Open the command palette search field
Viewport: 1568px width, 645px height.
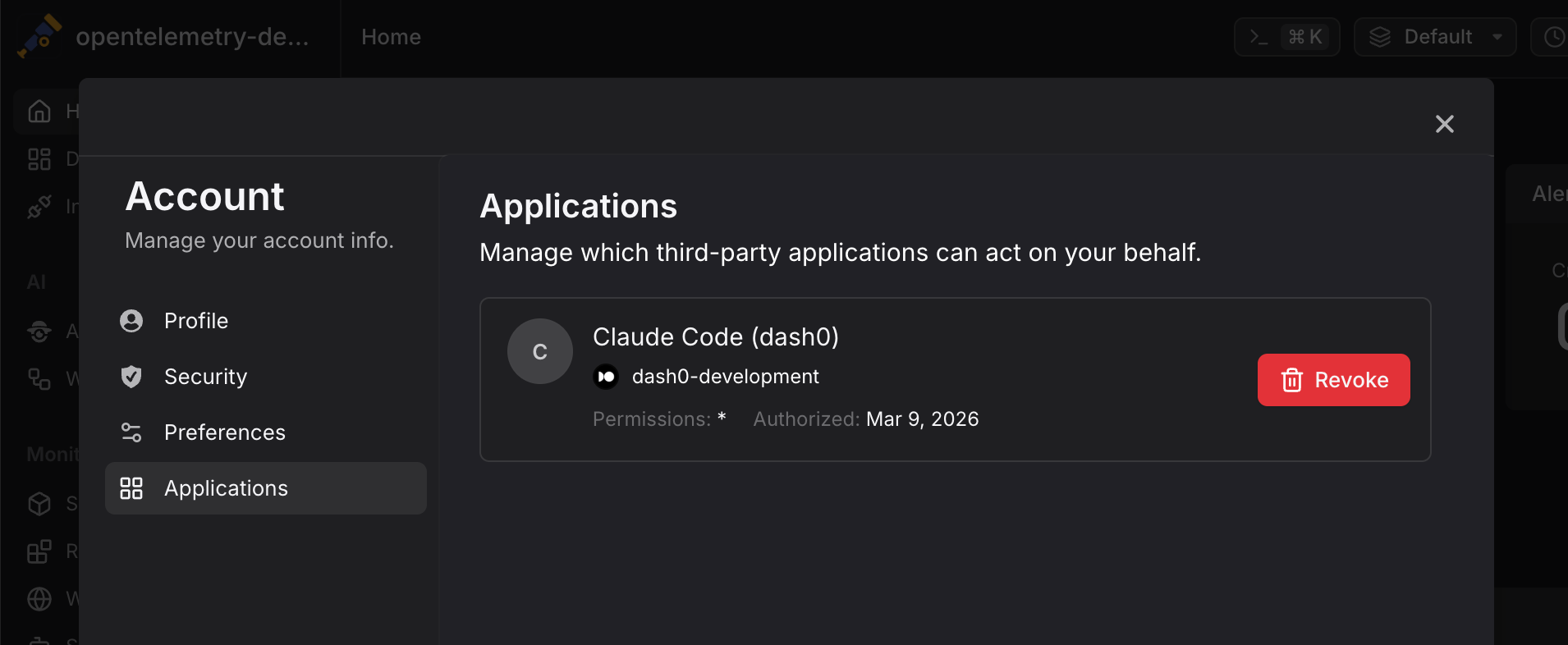pyautogui.click(x=1286, y=36)
